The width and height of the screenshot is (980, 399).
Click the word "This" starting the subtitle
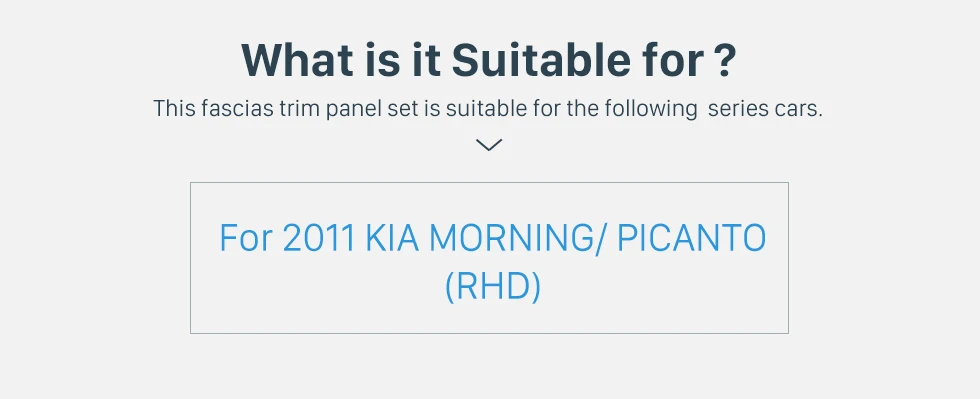174,108
